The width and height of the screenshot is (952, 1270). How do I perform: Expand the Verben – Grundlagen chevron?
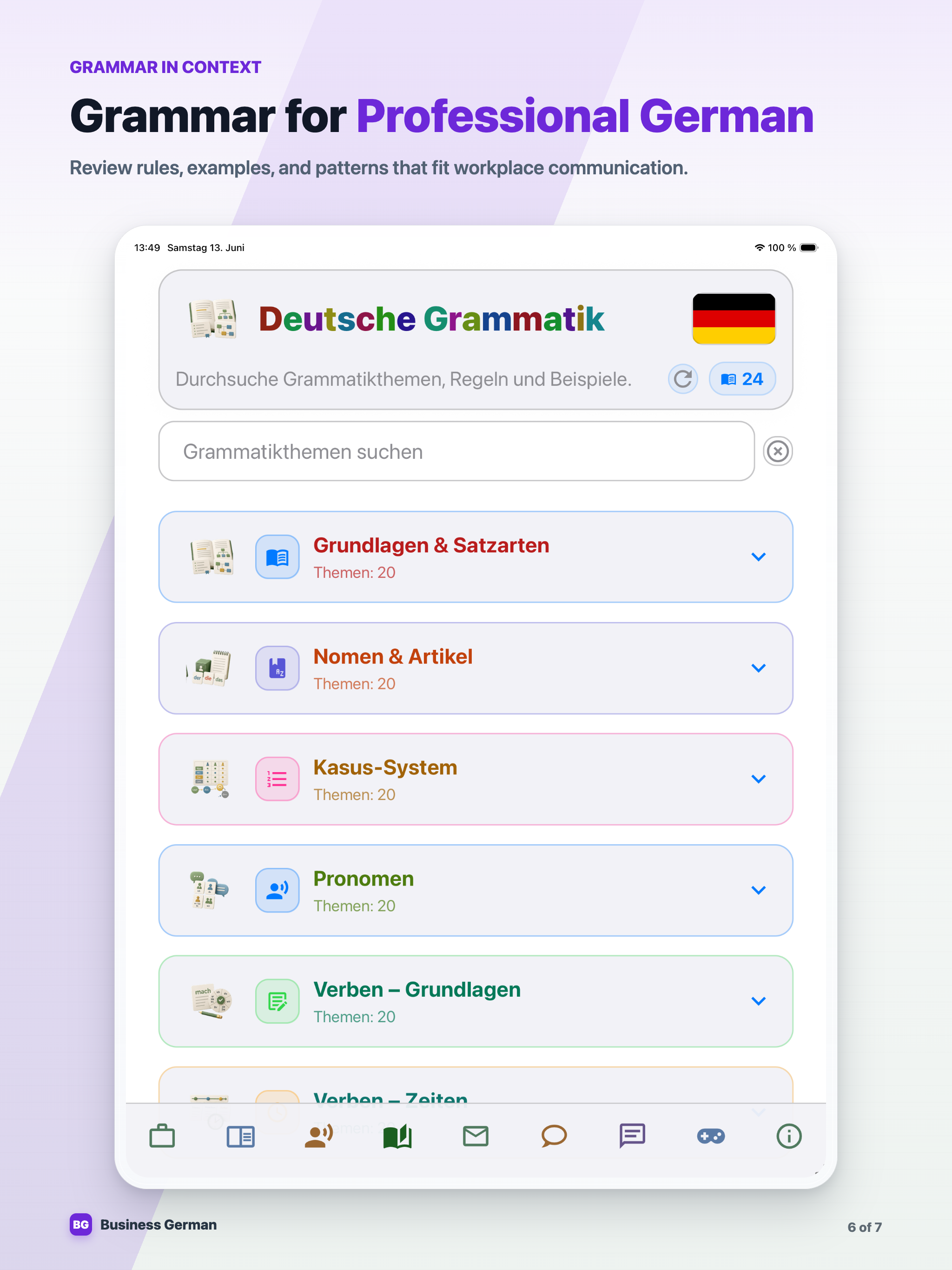pyautogui.click(x=759, y=1001)
